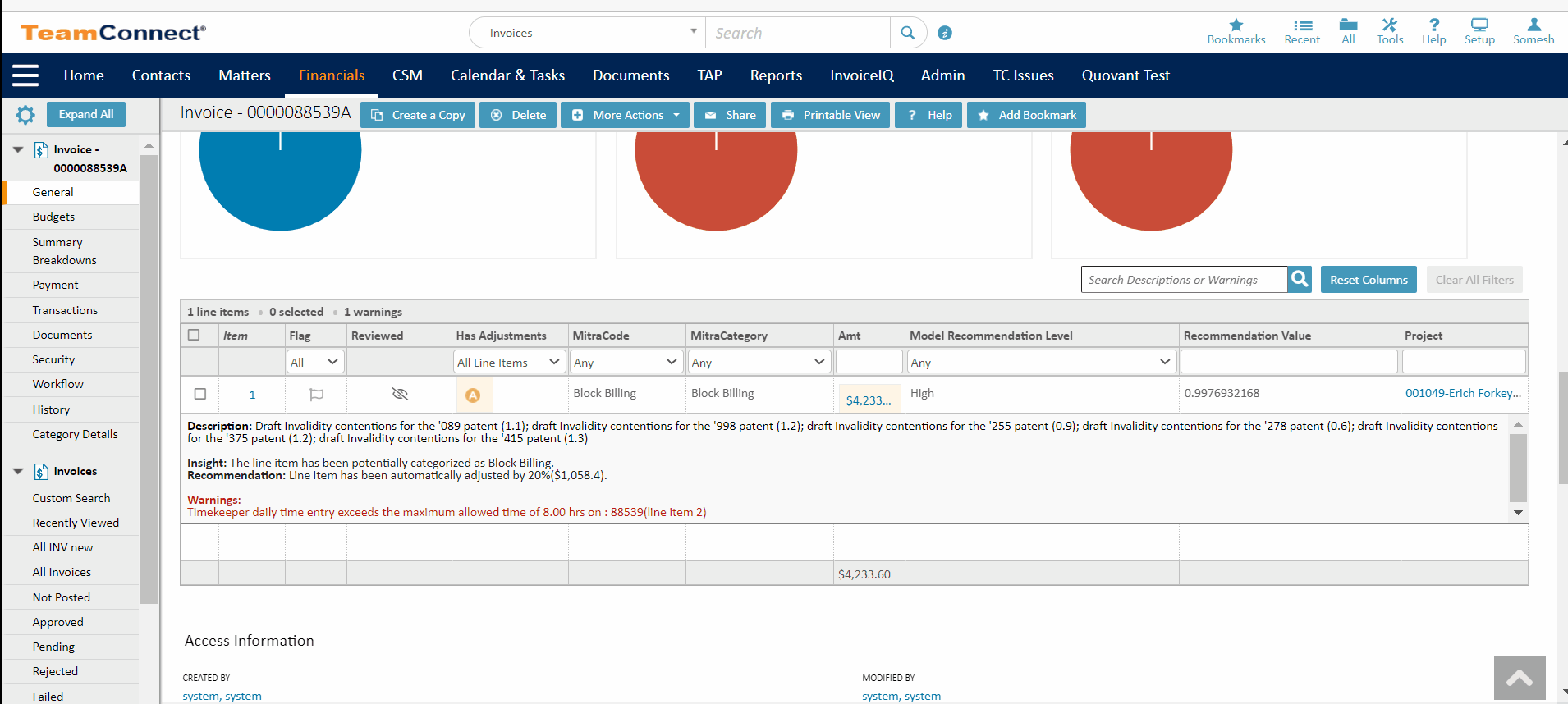Open the Setup monitor icon
This screenshot has width=1568, height=704.
pyautogui.click(x=1479, y=25)
